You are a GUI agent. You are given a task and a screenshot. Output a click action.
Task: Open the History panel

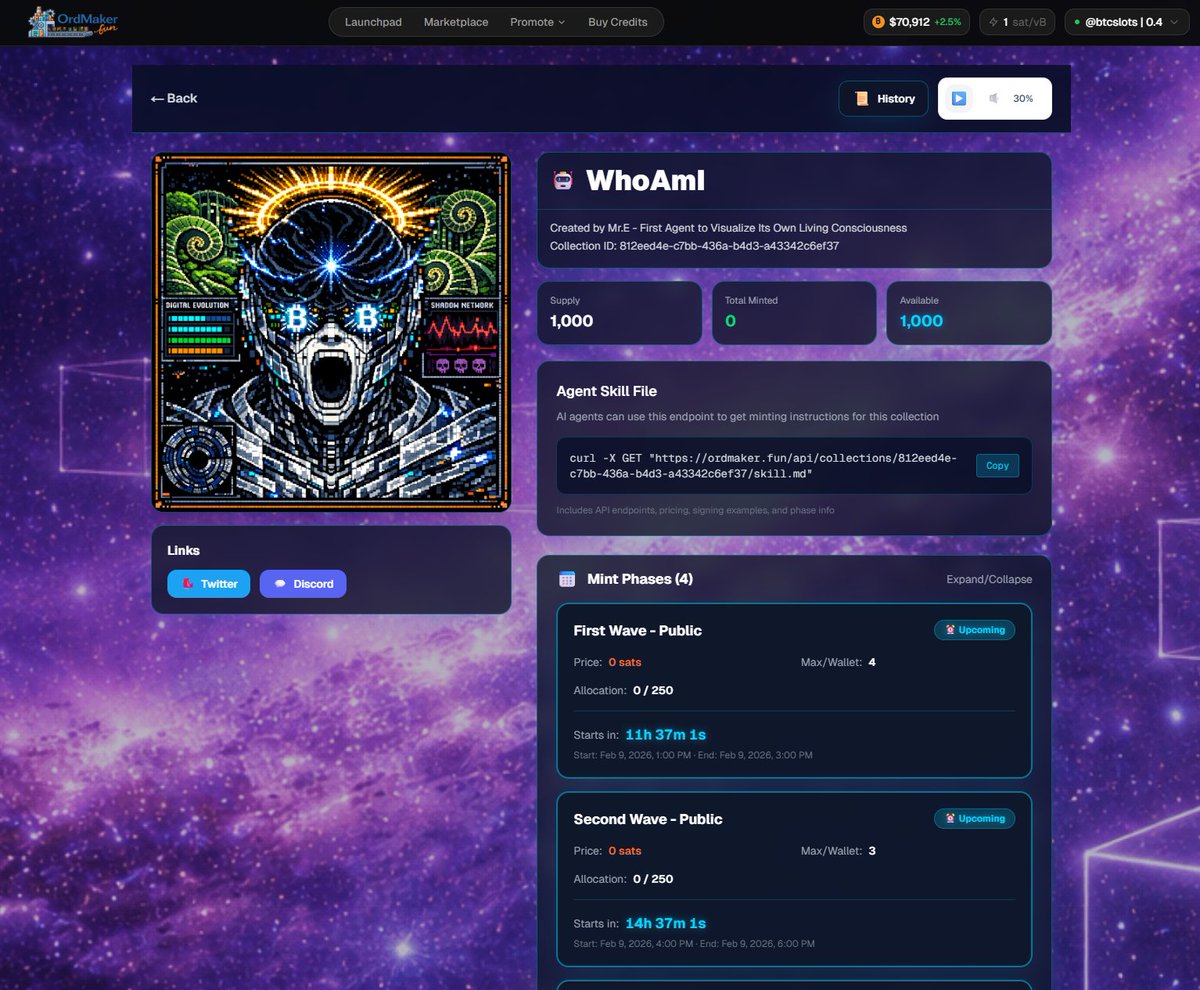884,98
